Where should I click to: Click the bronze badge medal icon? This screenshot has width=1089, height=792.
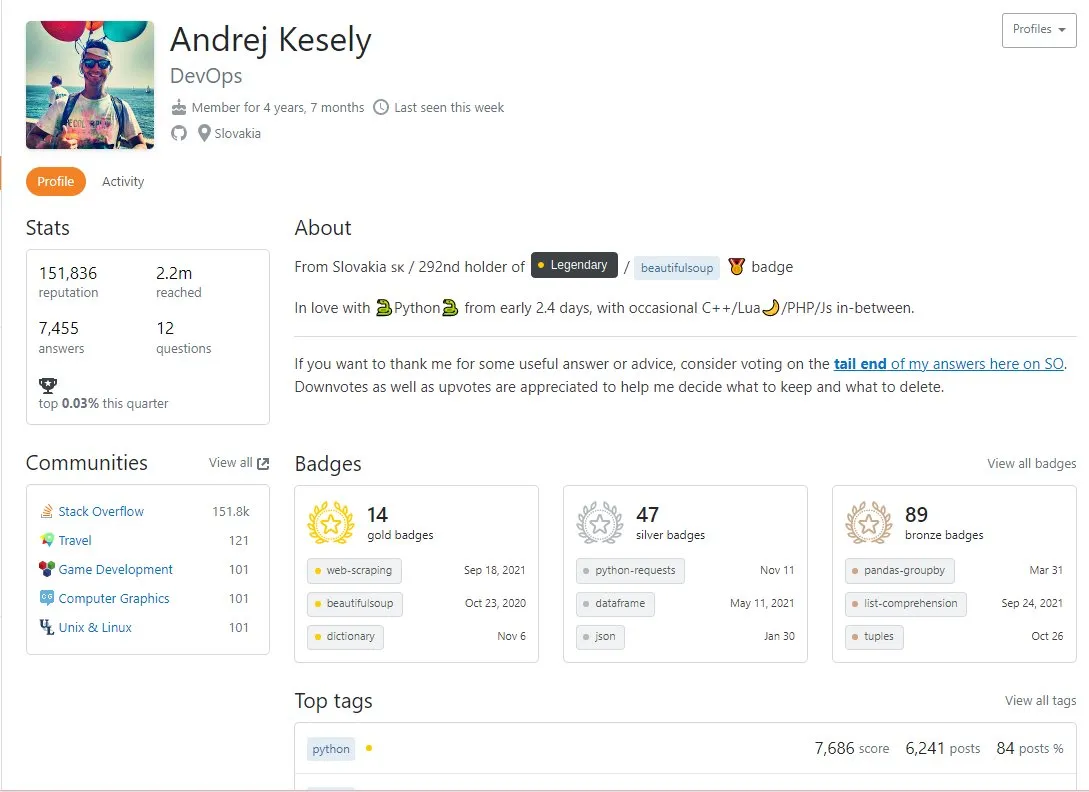coord(869,523)
